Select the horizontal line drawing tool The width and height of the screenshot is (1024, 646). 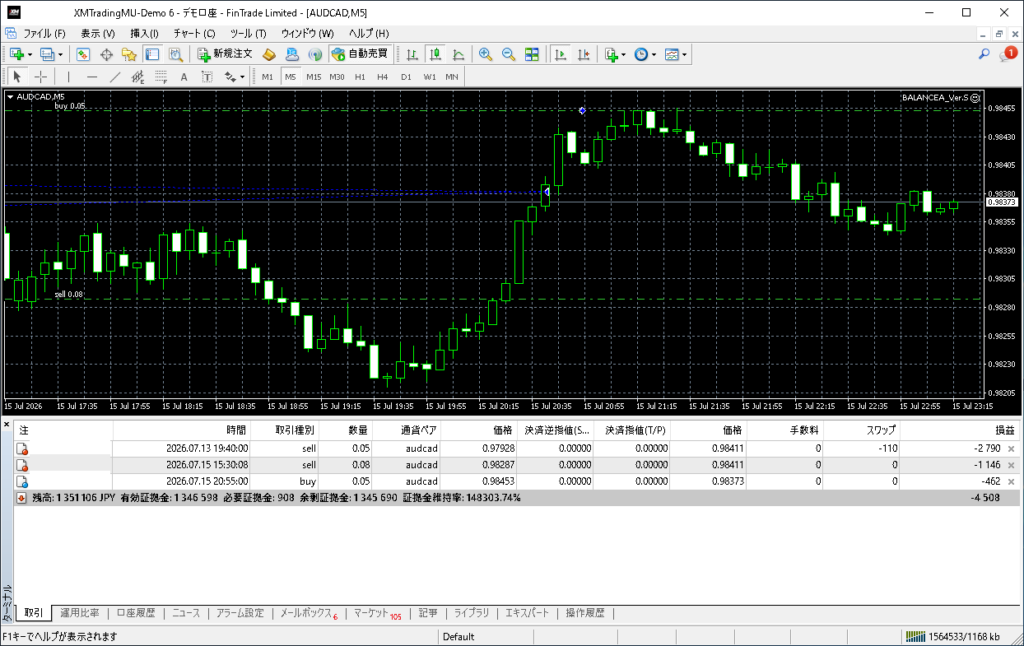coord(92,77)
